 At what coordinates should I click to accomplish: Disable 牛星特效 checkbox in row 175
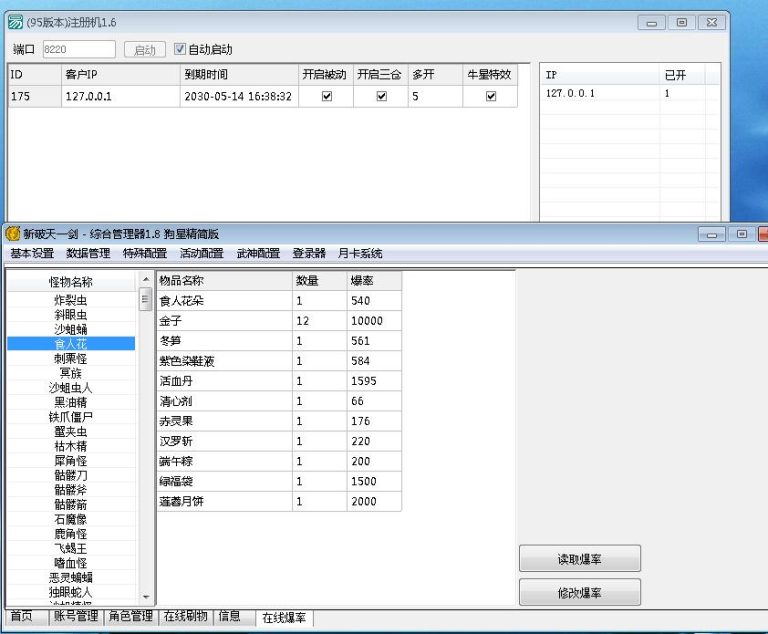click(x=490, y=97)
